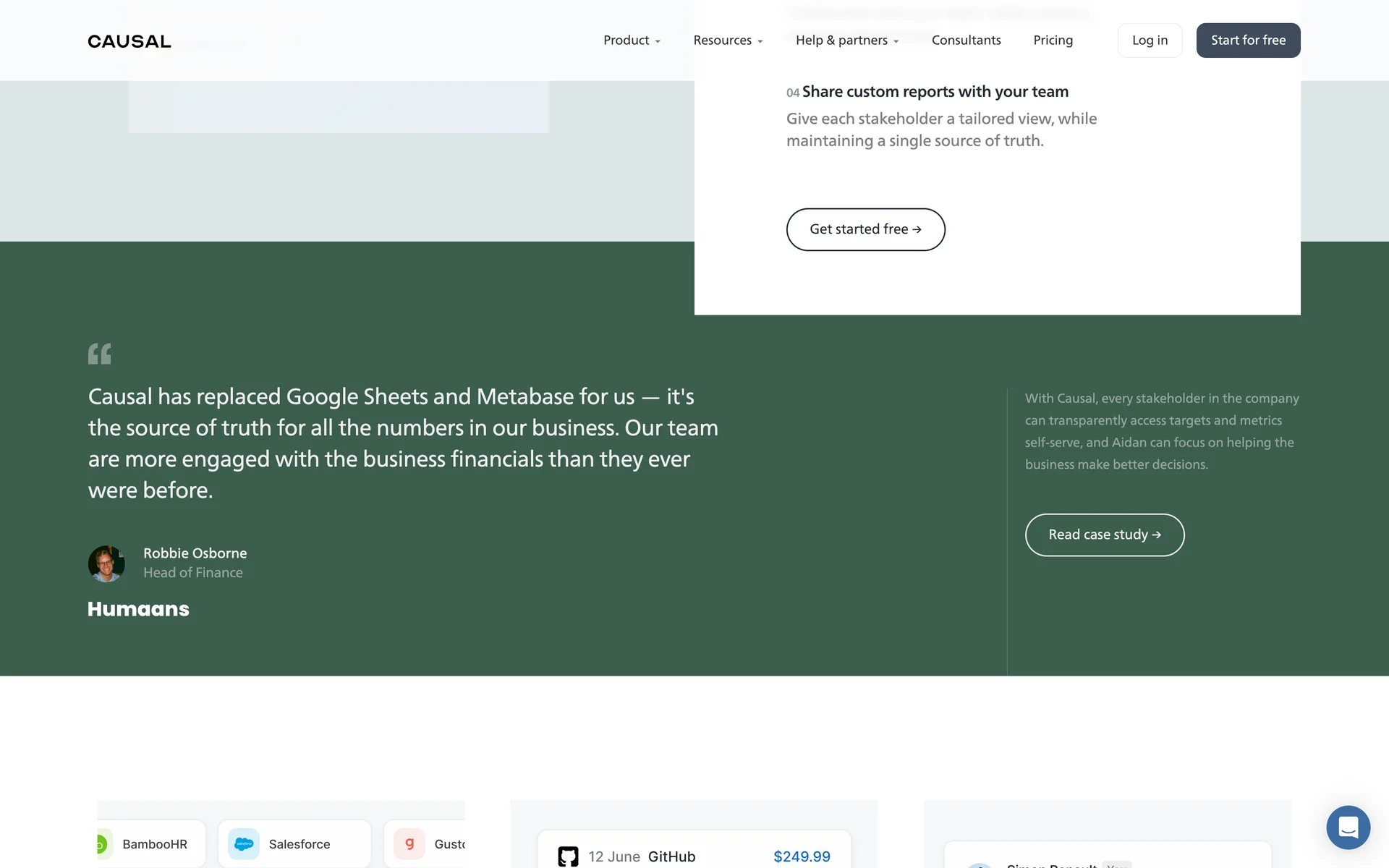The width and height of the screenshot is (1389, 868).
Task: Go to the Consultants page
Action: 966,41
